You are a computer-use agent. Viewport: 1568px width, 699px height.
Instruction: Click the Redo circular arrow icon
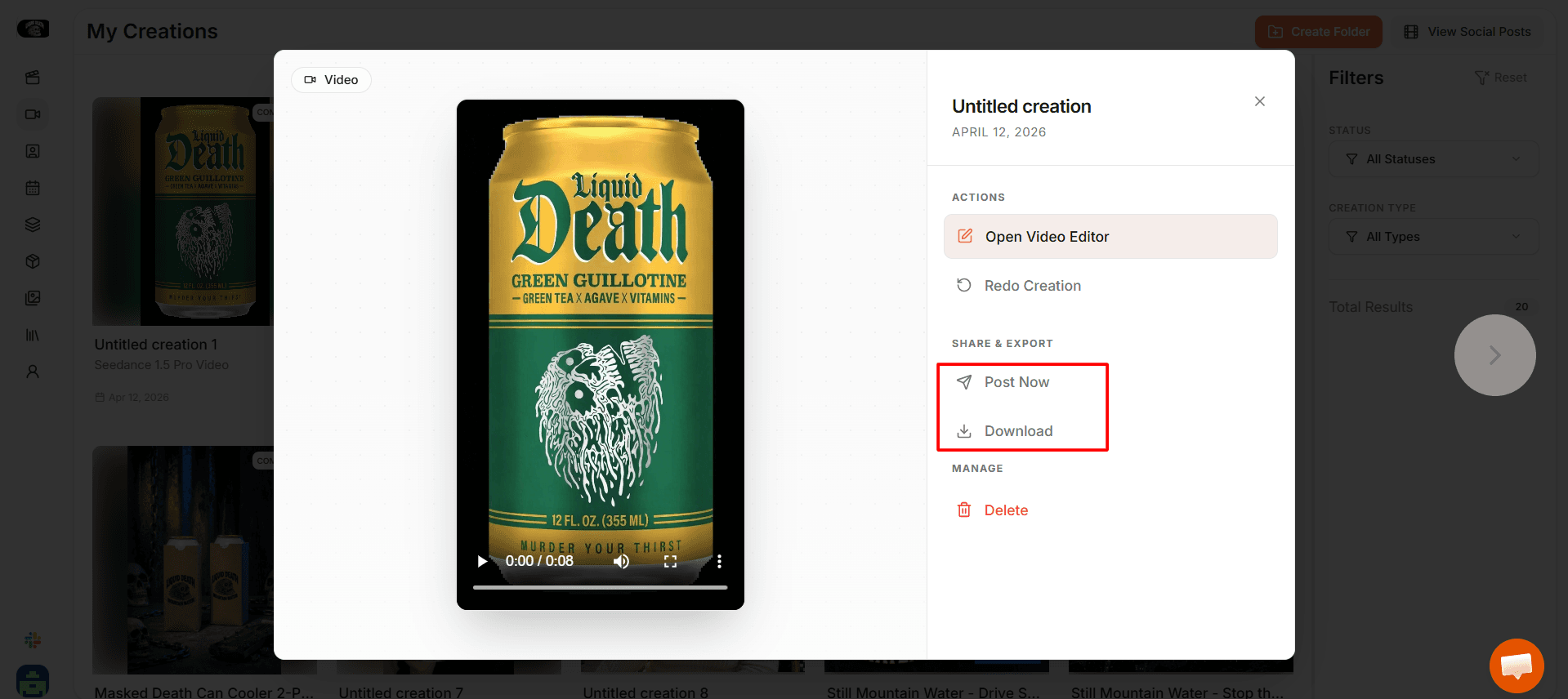tap(964, 285)
